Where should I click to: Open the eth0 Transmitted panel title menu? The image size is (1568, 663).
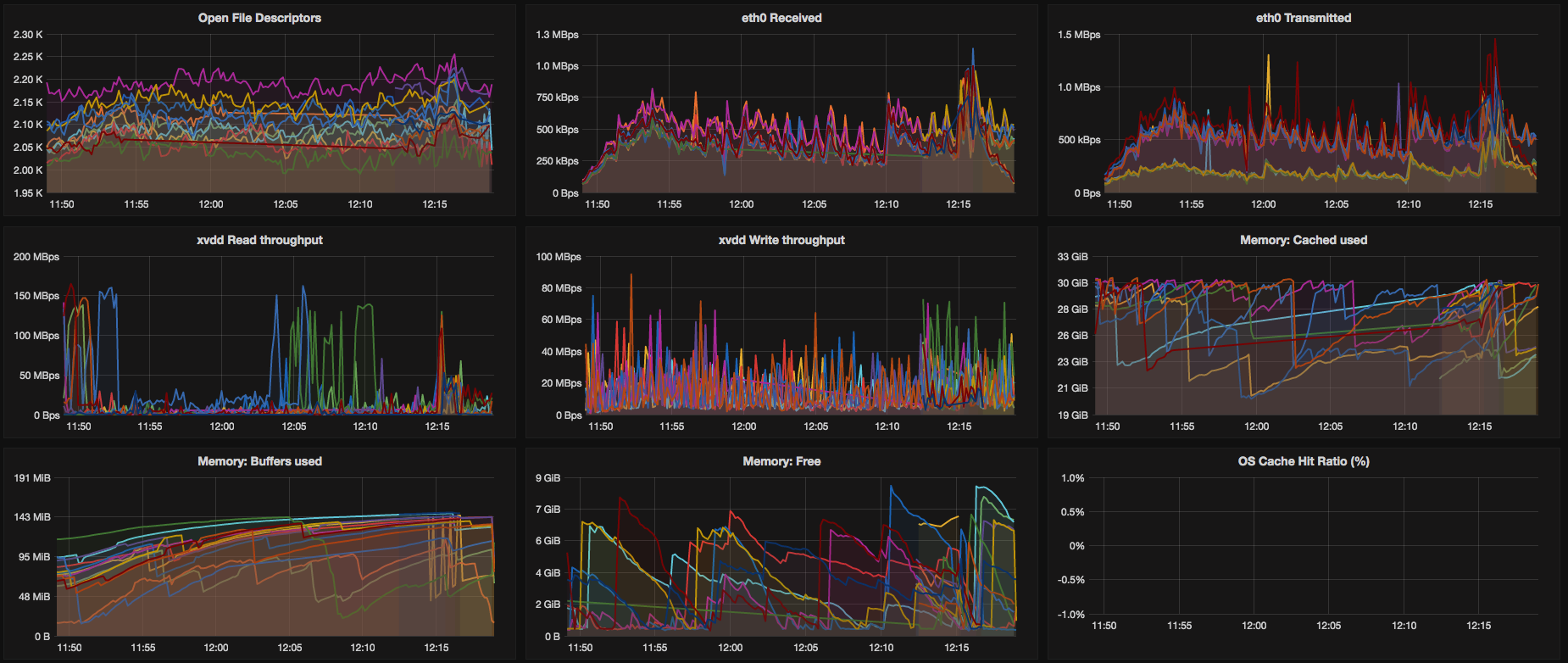click(1304, 18)
